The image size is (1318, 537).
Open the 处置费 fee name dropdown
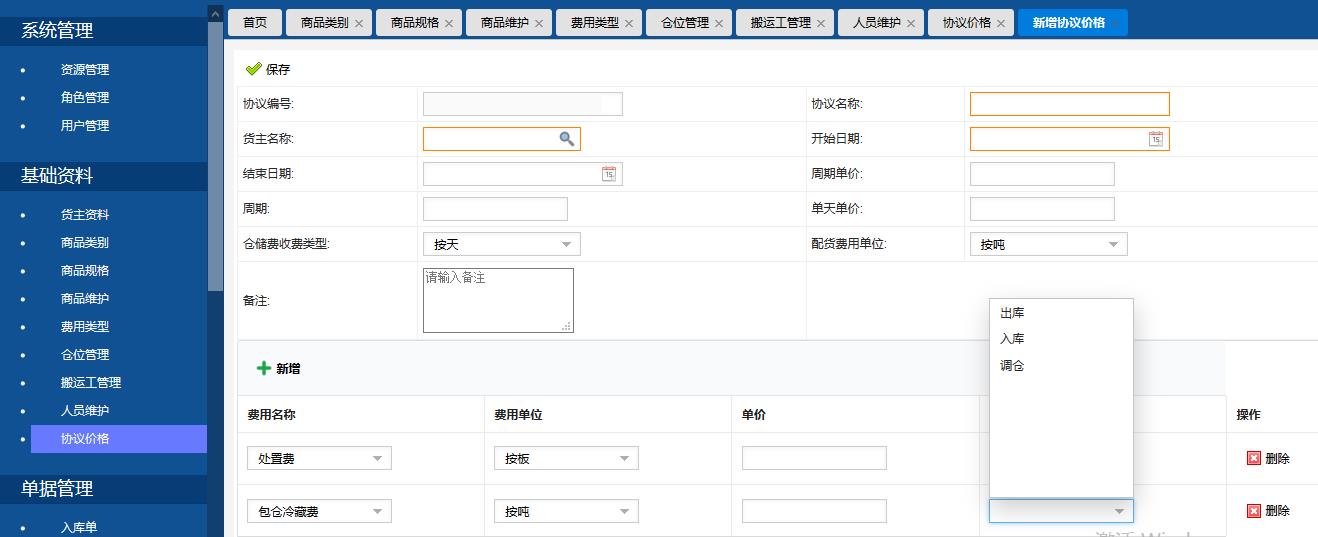(x=377, y=458)
